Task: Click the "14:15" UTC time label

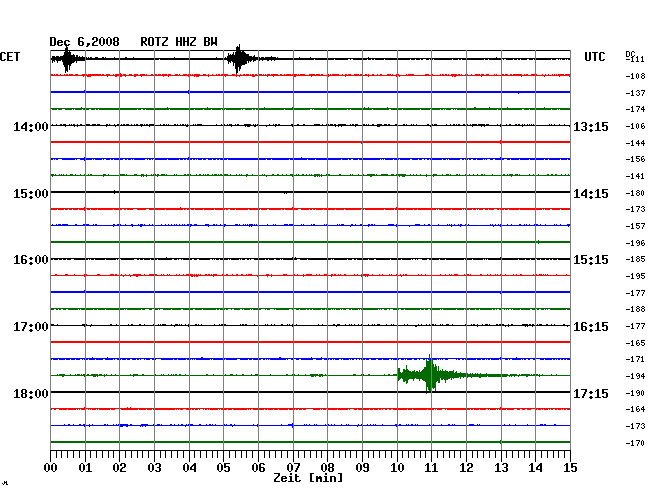Action: tap(591, 194)
